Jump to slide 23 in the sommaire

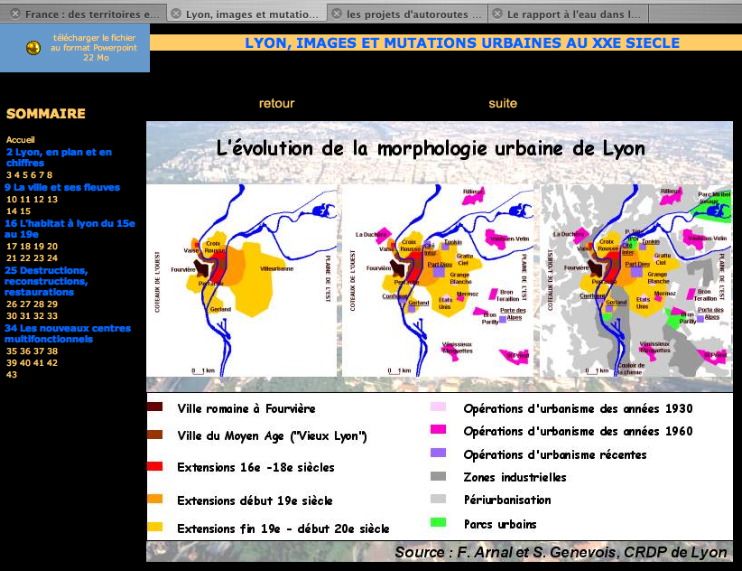click(38, 258)
